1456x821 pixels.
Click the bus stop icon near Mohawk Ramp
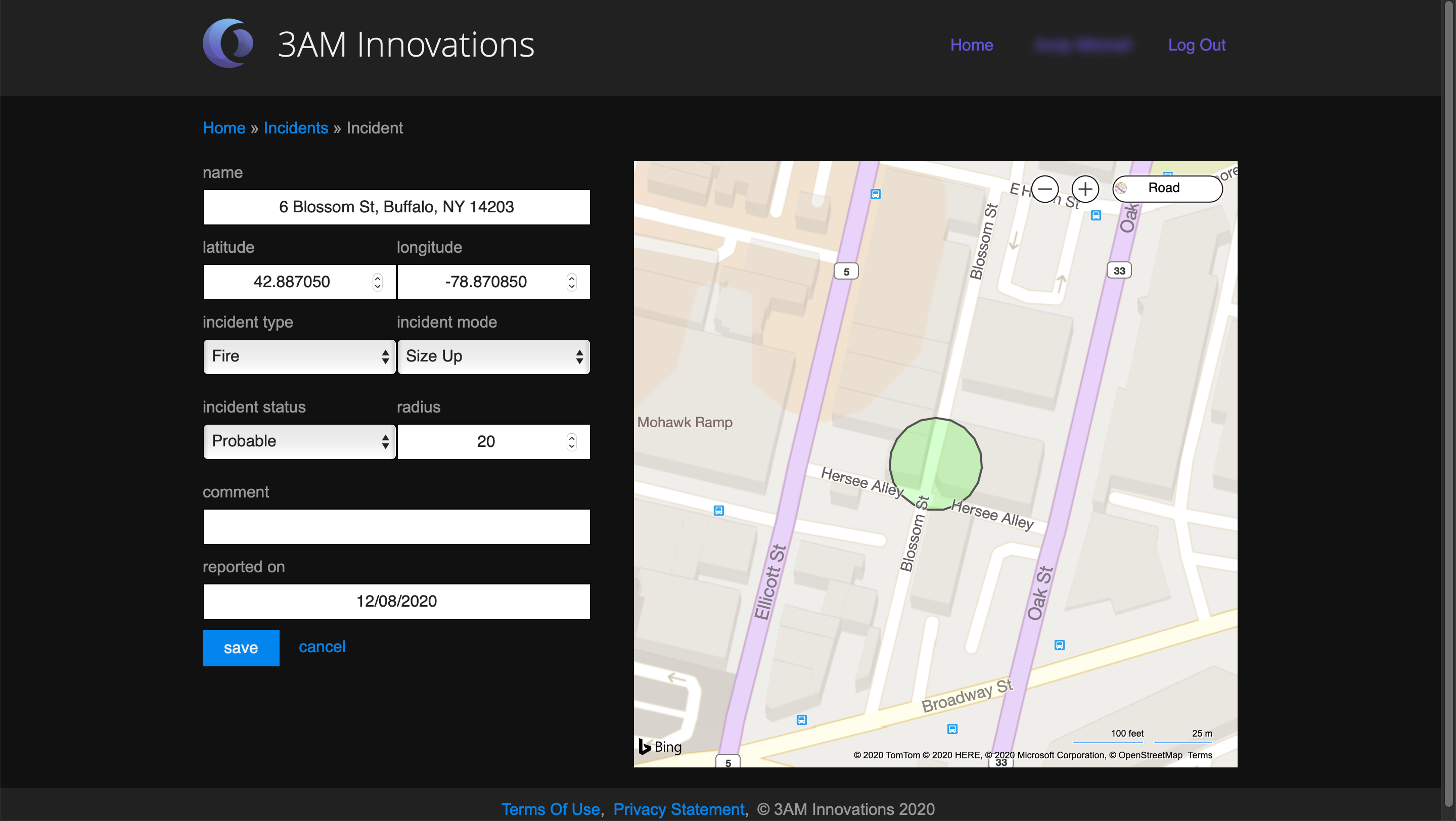pyautogui.click(x=718, y=511)
